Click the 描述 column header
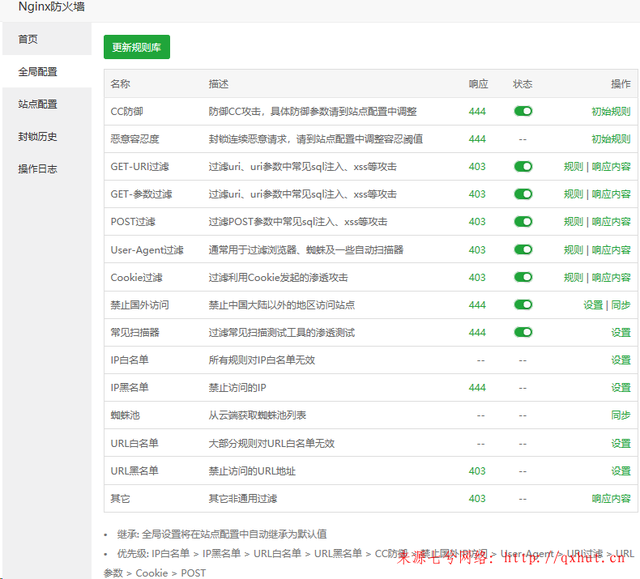This screenshot has width=640, height=579. tap(219, 84)
